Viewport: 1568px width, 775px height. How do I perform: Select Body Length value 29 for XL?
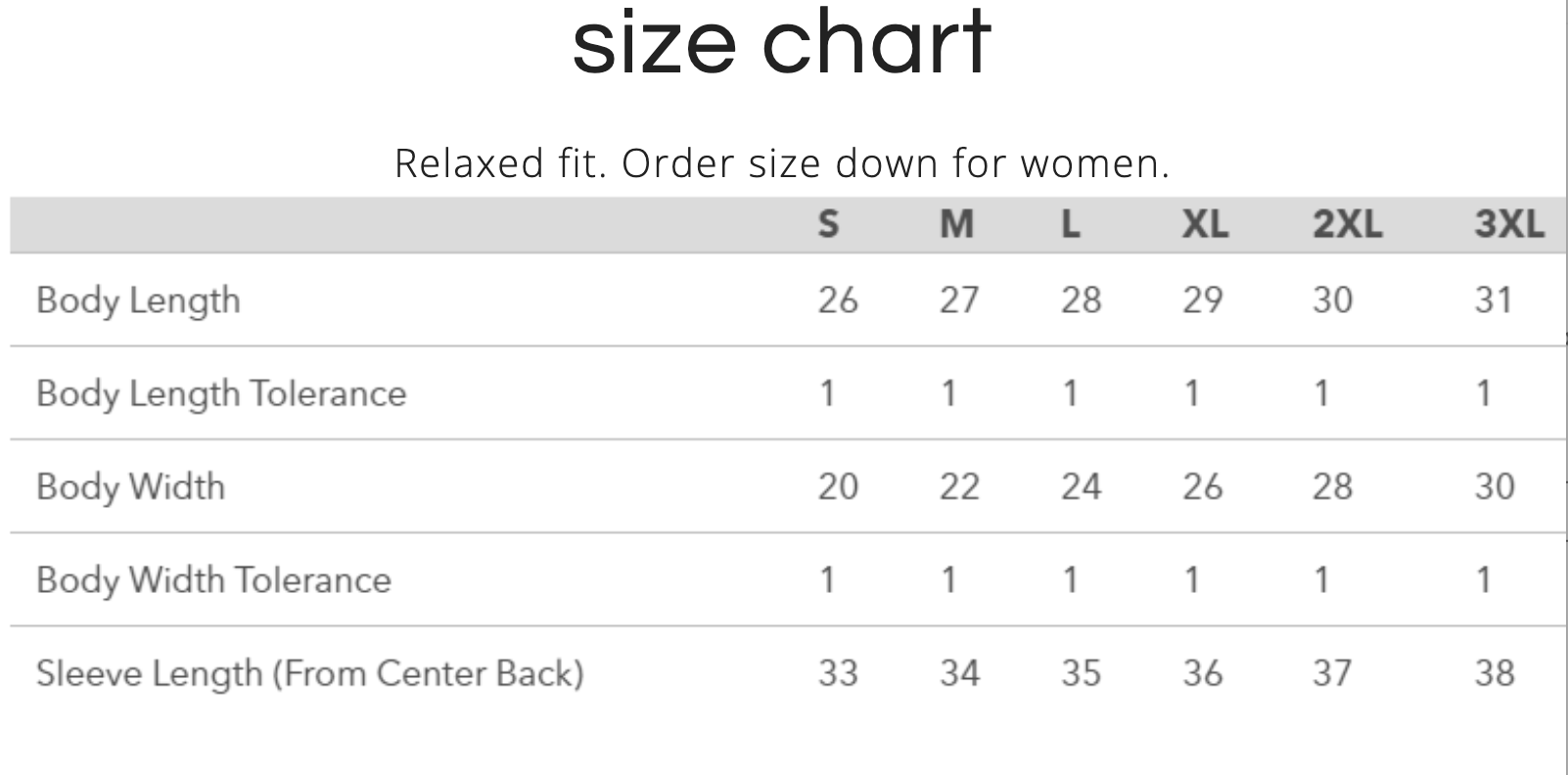coord(1202,300)
